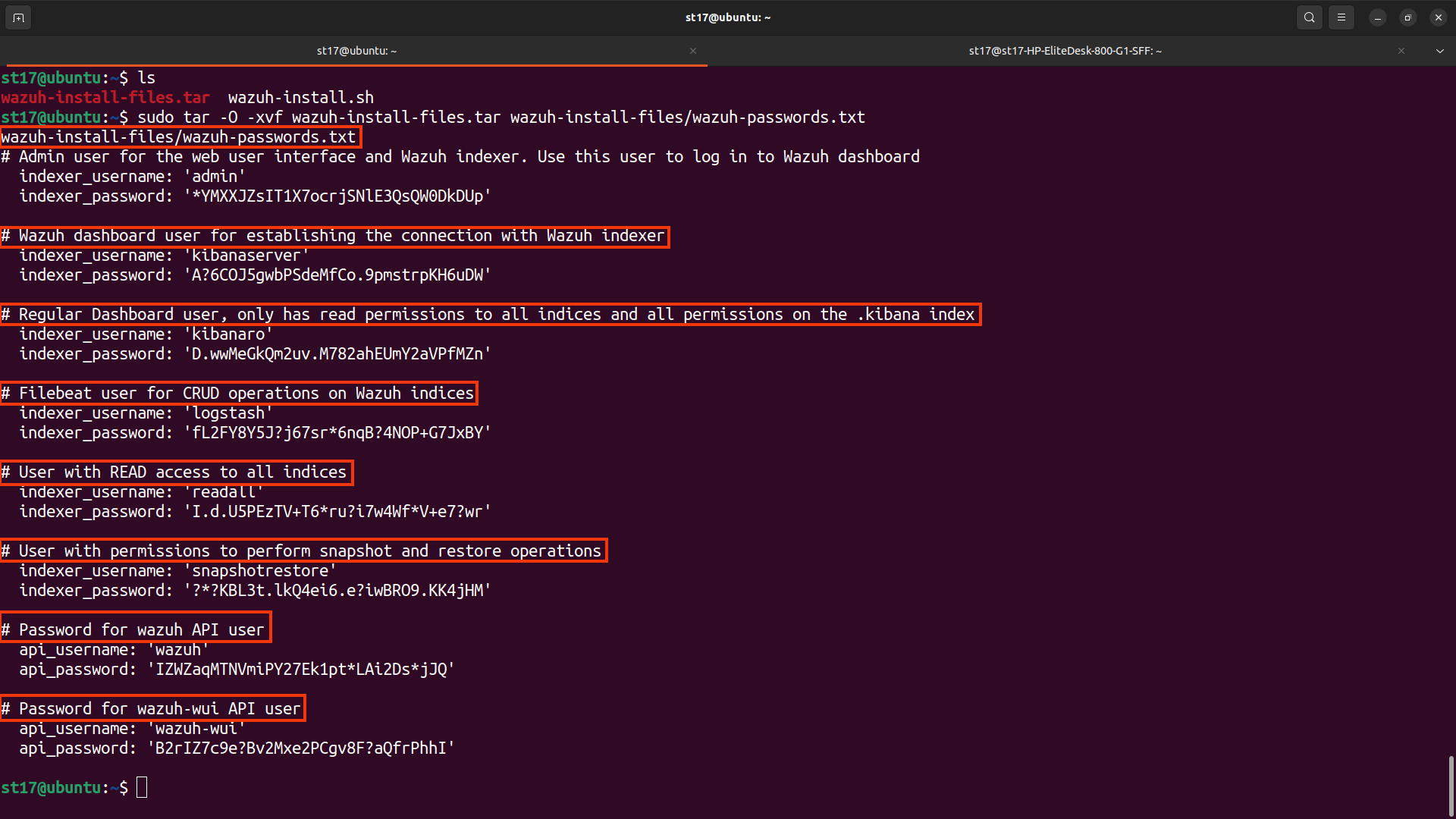Click the indexer_username 'admin' line
This screenshot has height=819, width=1456.
click(133, 176)
